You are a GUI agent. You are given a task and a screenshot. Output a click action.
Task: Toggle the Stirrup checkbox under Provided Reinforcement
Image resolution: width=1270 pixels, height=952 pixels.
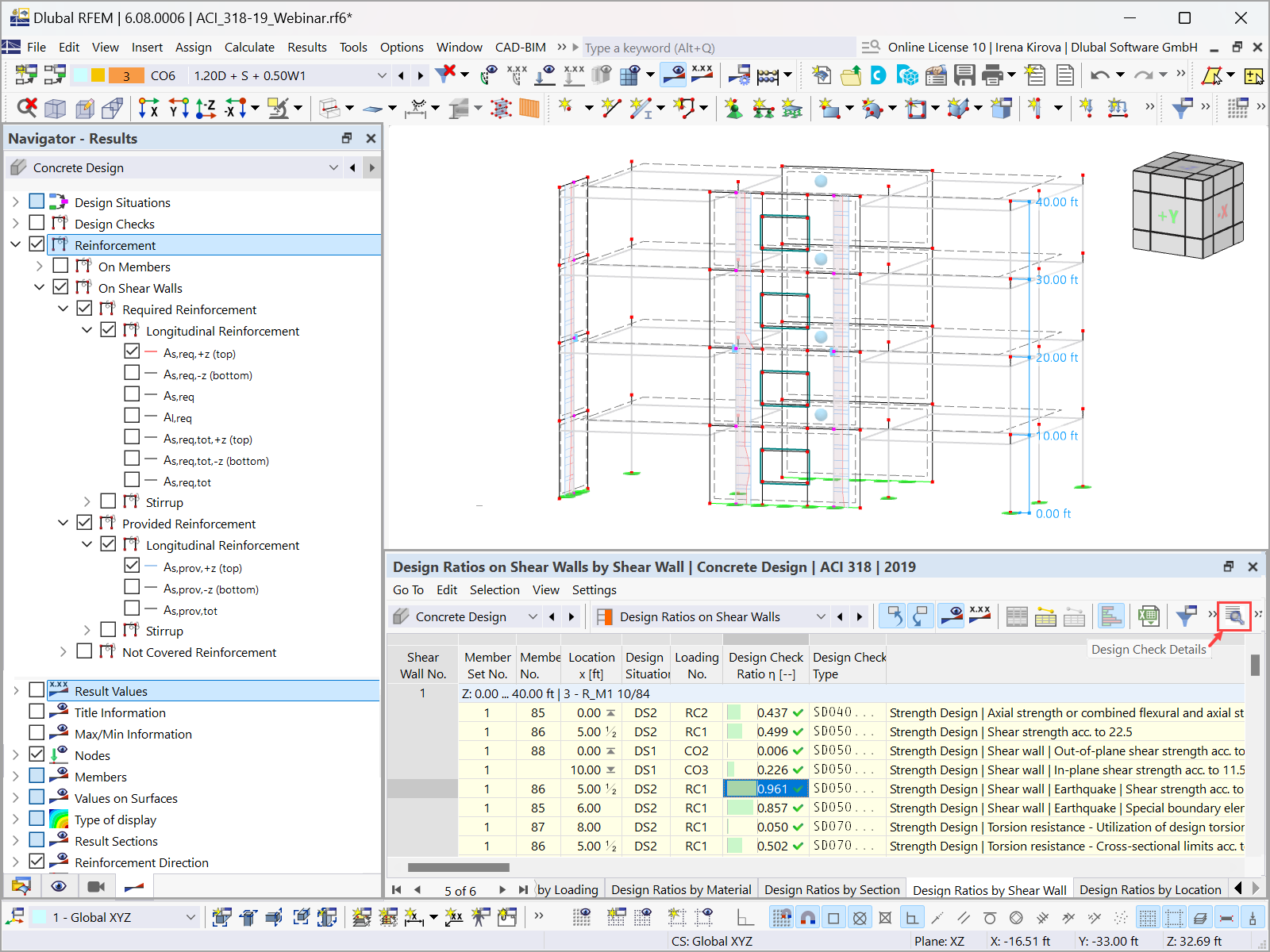(x=108, y=630)
